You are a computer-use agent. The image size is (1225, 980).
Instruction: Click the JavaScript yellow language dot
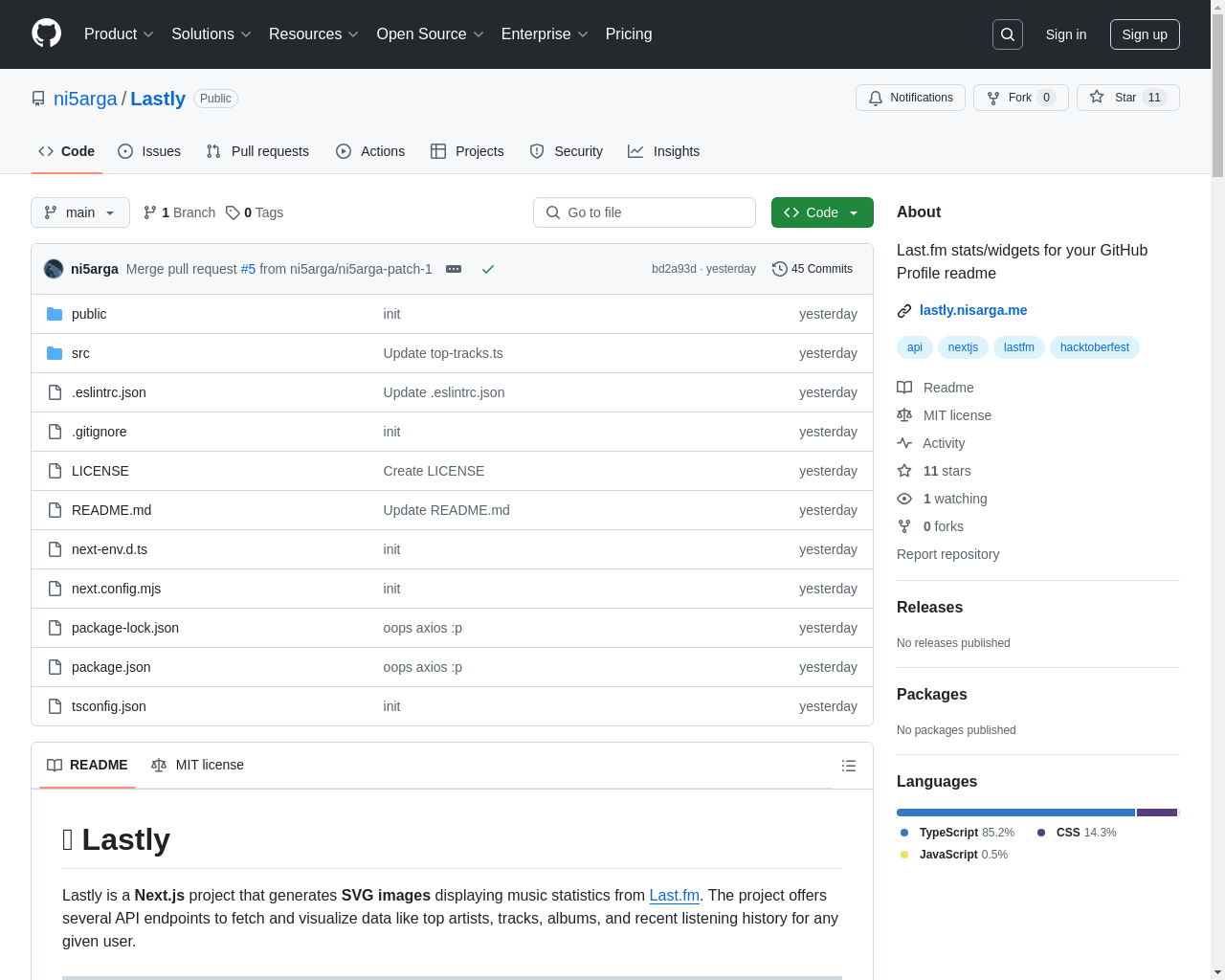coord(904,855)
